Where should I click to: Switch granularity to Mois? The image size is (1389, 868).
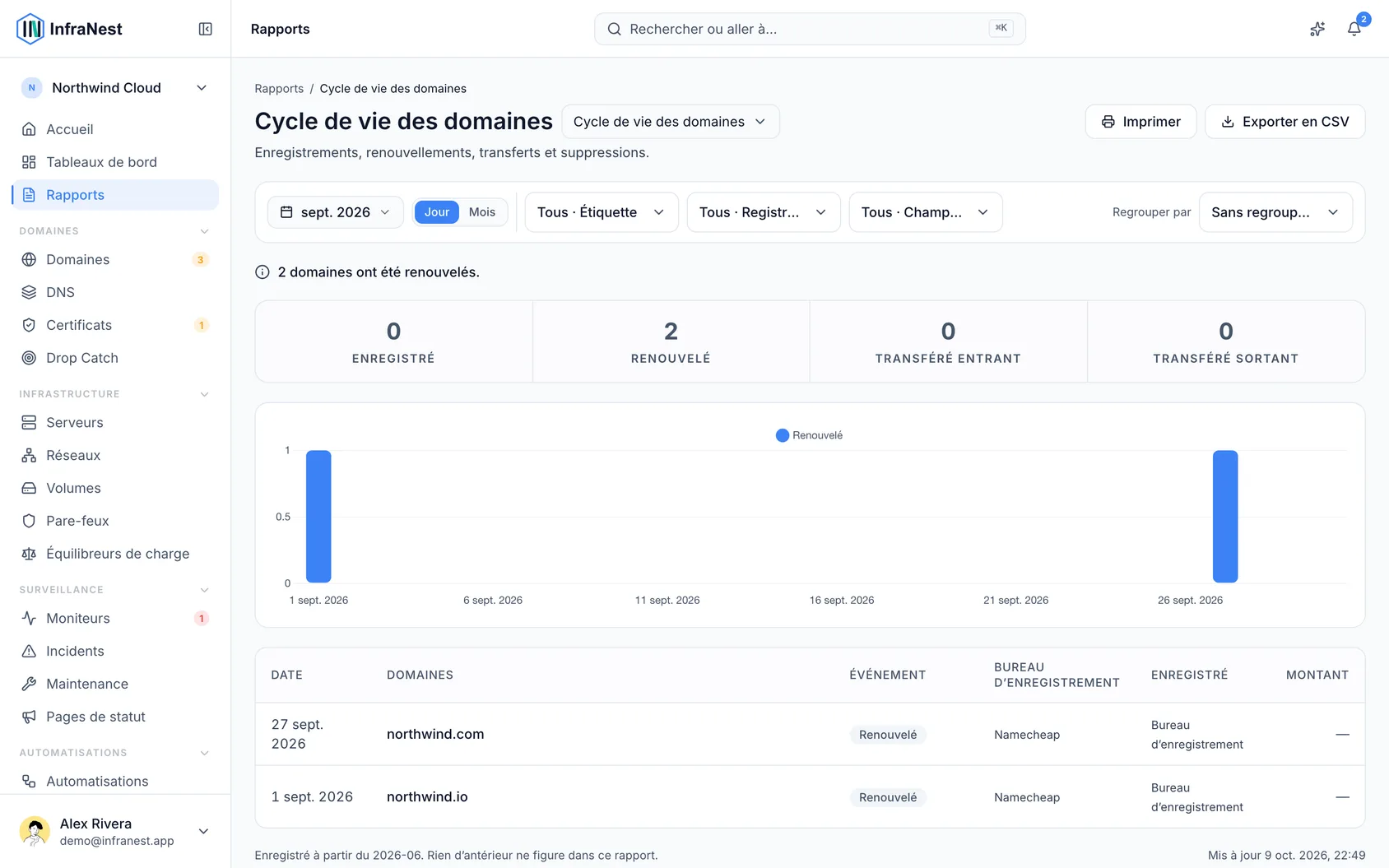pos(482,212)
